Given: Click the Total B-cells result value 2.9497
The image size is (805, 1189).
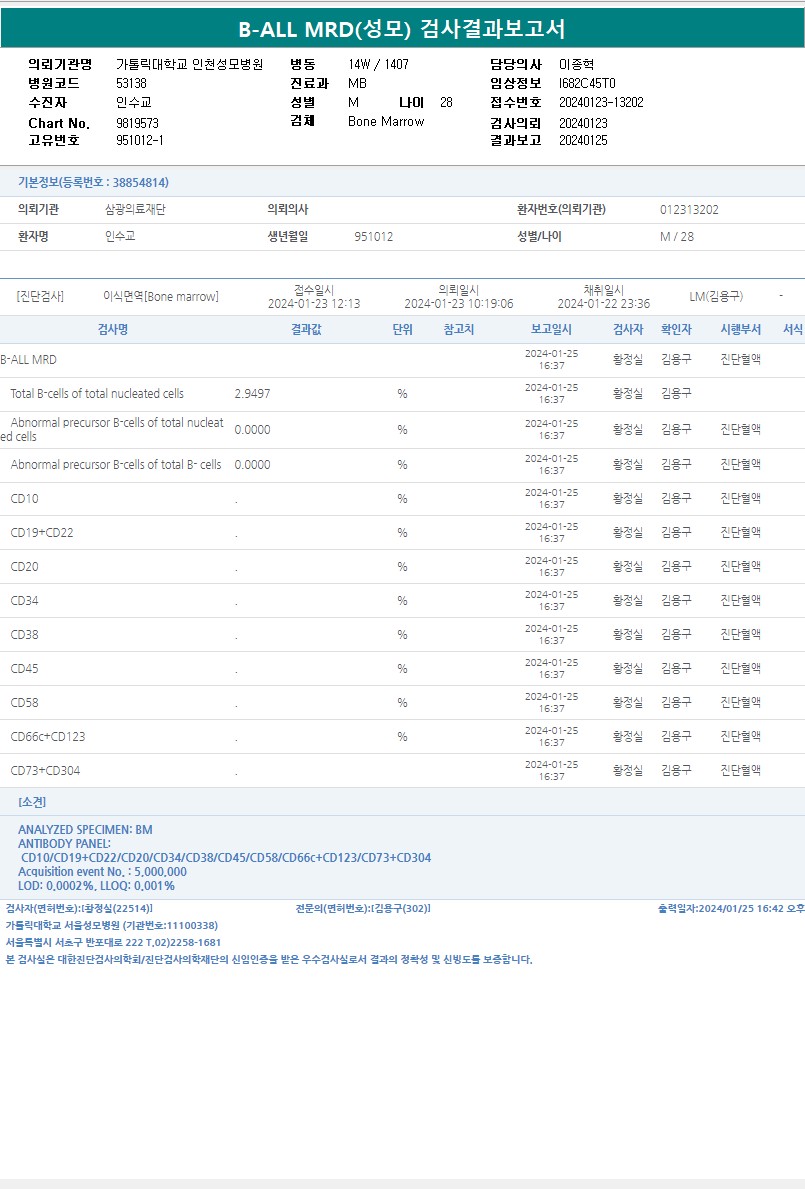Looking at the screenshot, I should click(252, 394).
